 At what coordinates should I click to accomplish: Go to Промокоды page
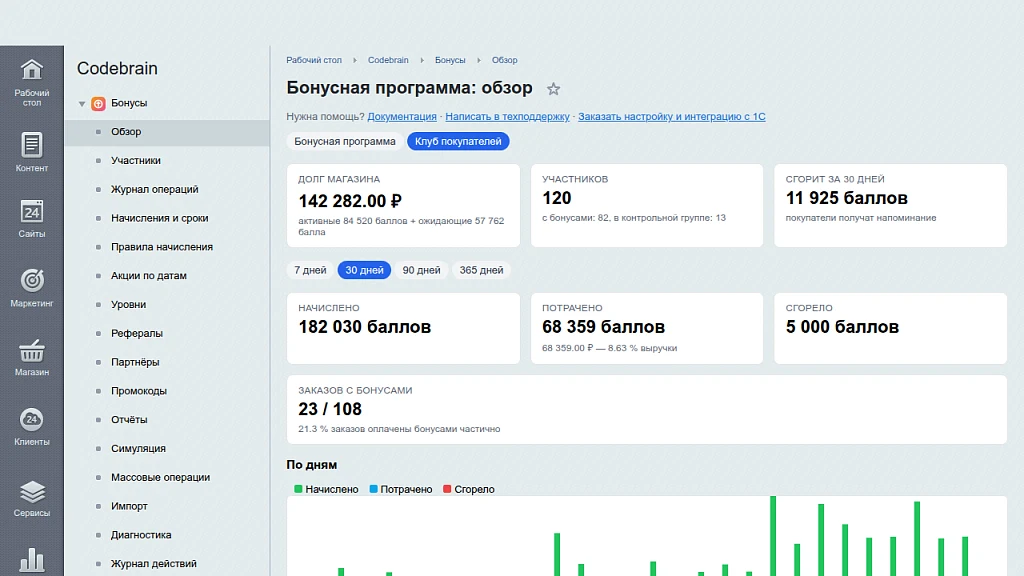138,391
